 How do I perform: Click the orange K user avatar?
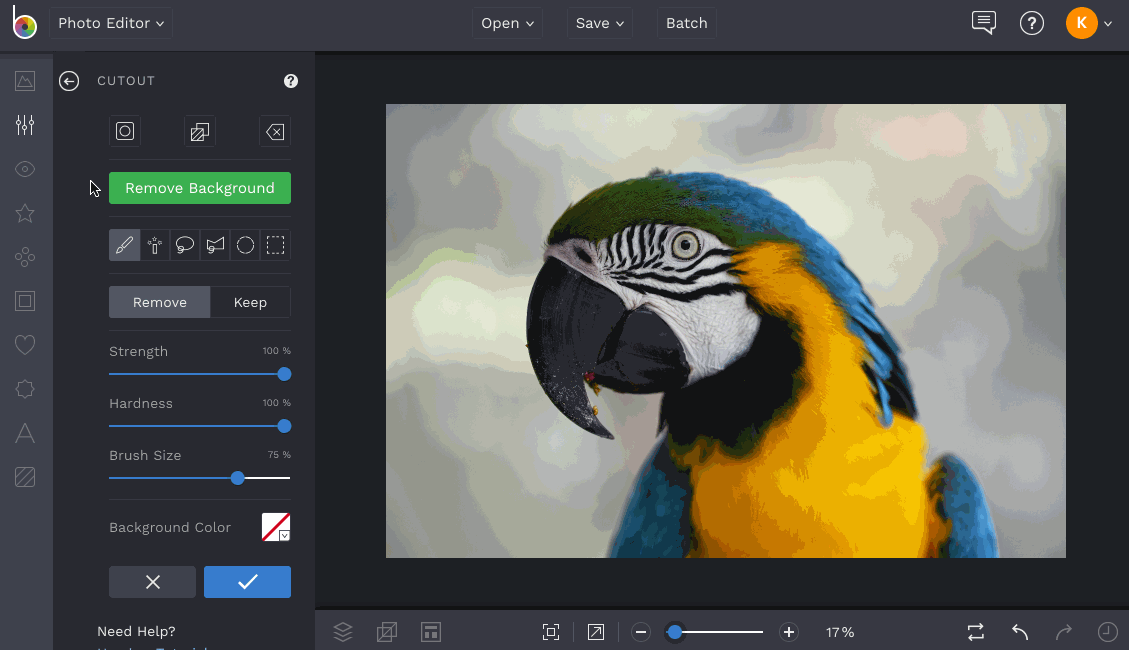[x=1081, y=23]
